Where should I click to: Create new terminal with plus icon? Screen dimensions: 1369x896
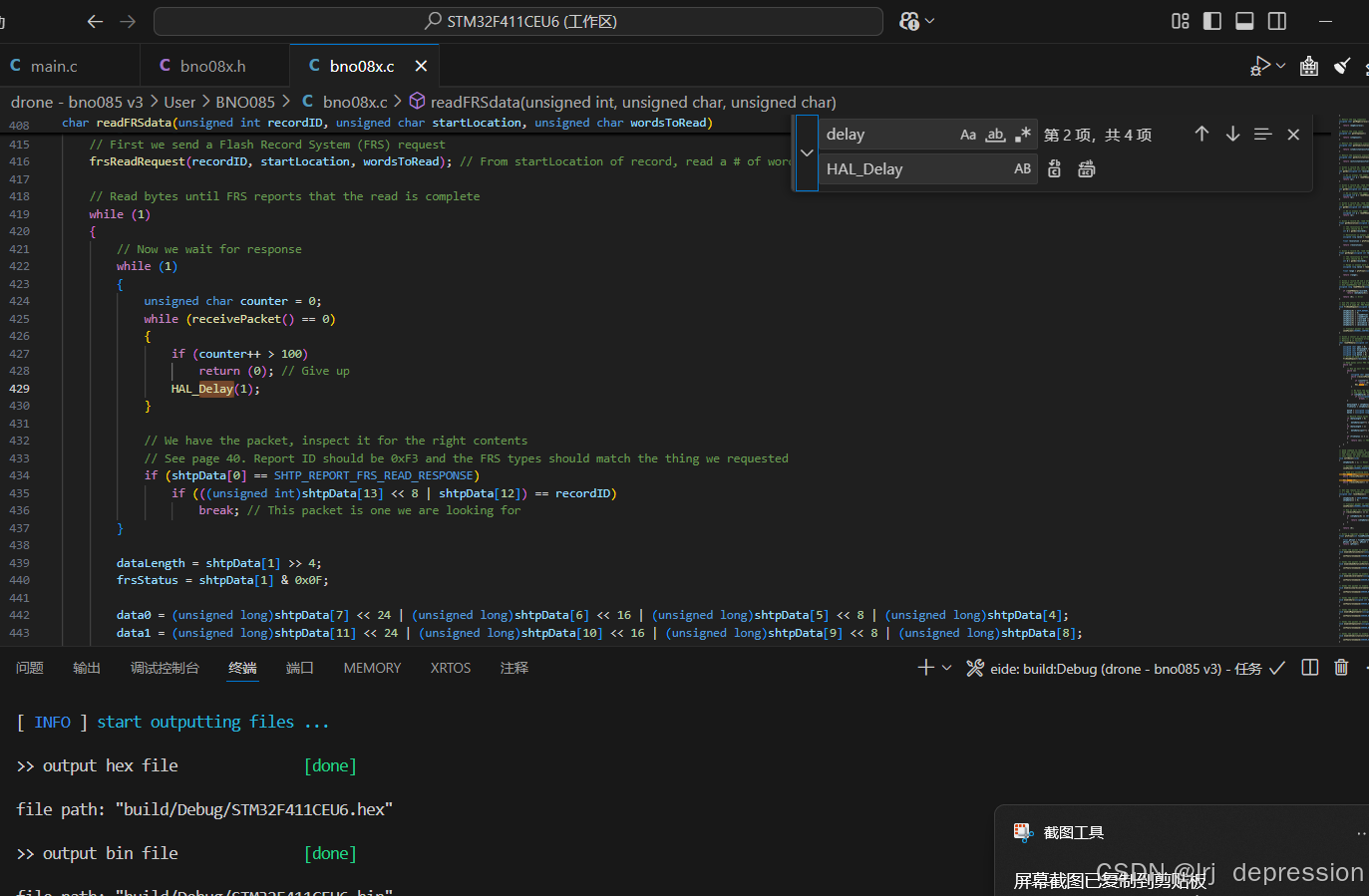925,668
